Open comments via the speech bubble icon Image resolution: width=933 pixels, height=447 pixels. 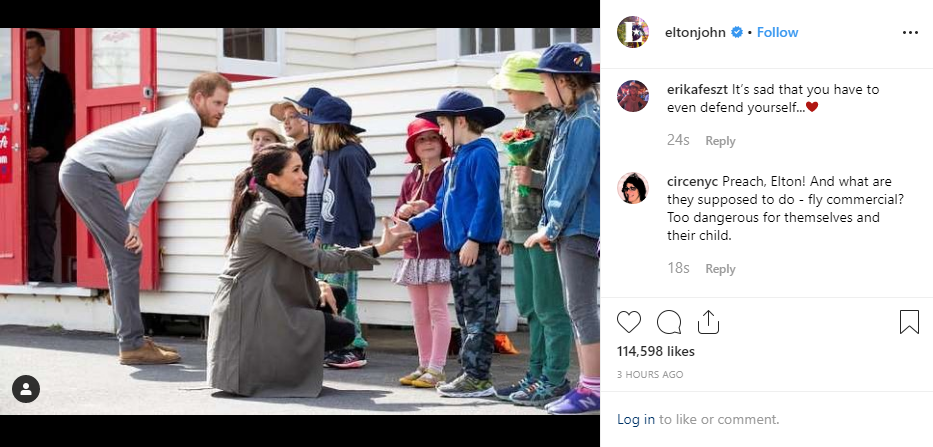[669, 322]
